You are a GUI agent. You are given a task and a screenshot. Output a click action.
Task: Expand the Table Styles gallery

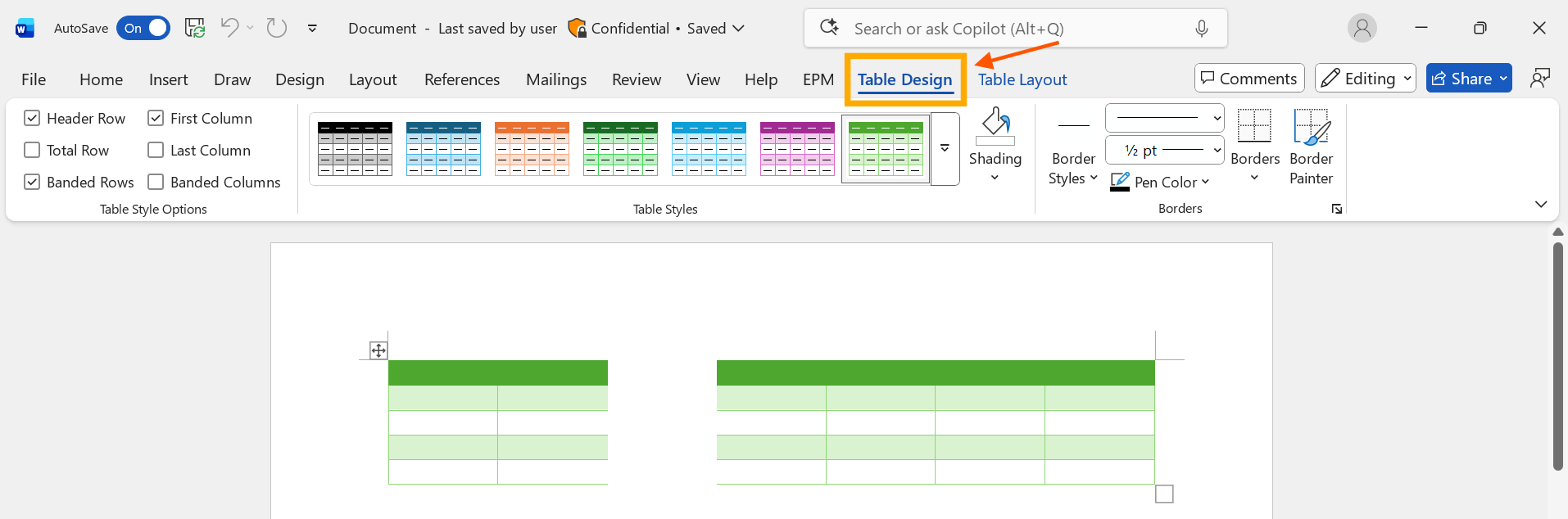pos(945,149)
